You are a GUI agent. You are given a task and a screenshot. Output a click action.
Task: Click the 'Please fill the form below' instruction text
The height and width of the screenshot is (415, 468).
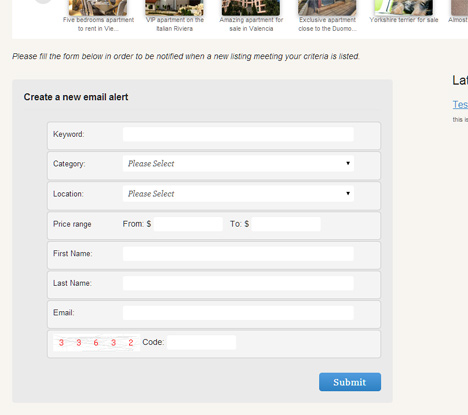coord(186,56)
